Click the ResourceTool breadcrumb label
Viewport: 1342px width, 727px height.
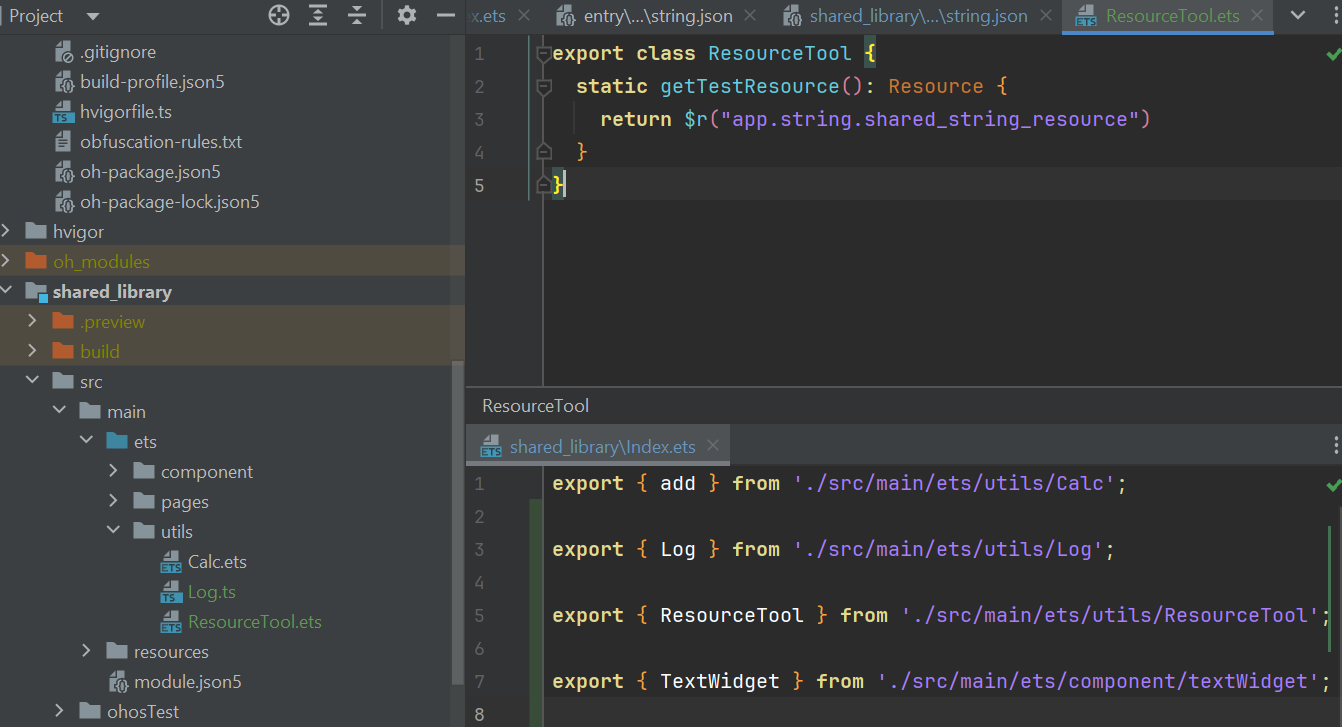(x=535, y=405)
